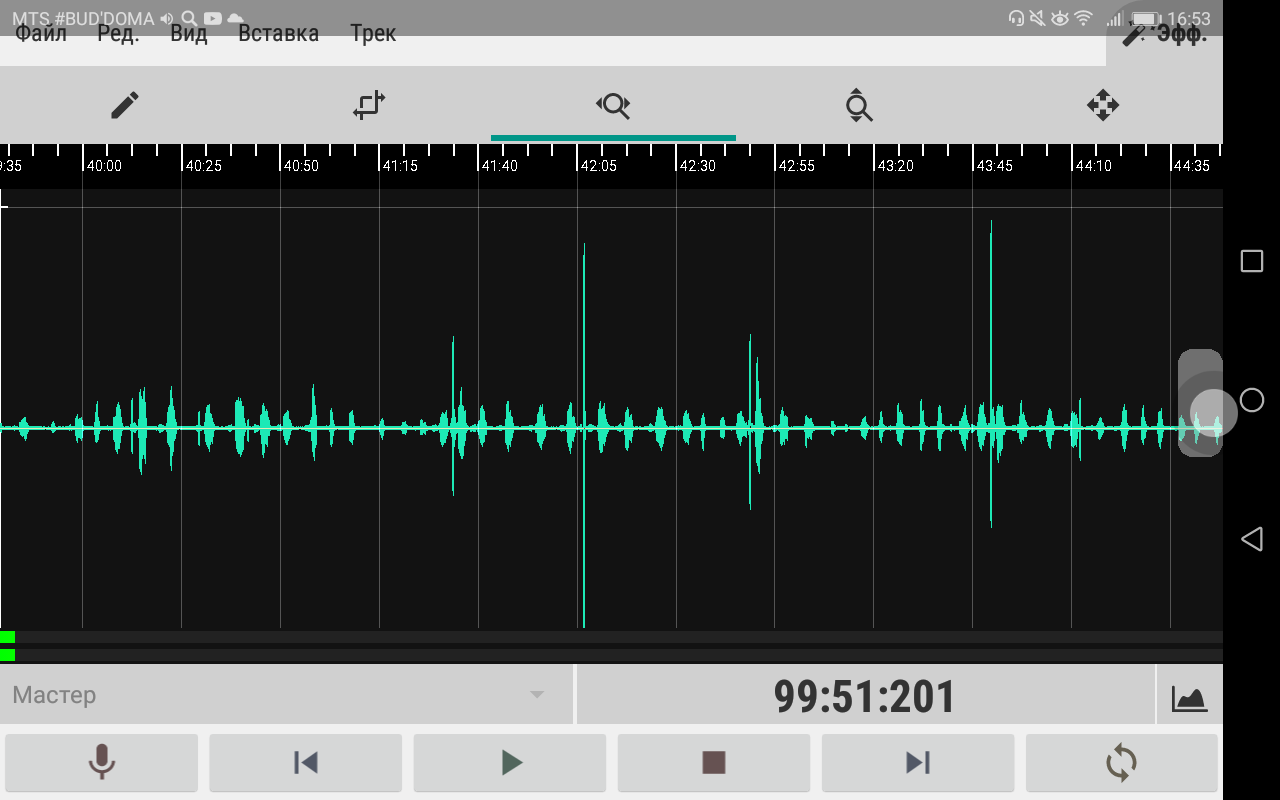Open the spectrum graph view icon
This screenshot has width=1280, height=800.
1190,697
